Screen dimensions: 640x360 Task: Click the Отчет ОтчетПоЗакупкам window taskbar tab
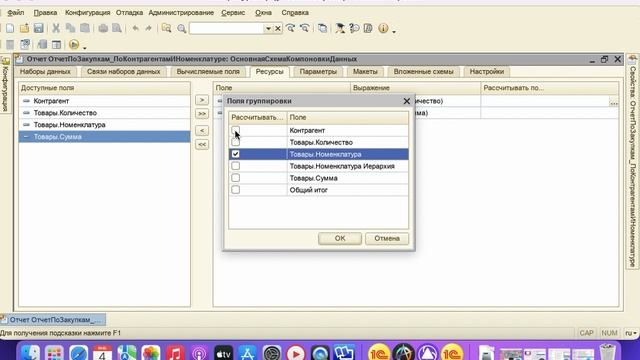click(x=53, y=320)
